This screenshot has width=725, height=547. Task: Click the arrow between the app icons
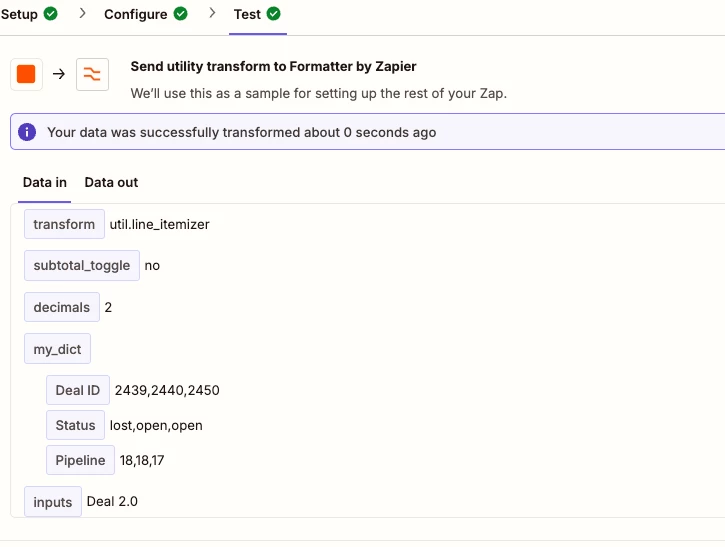tap(59, 74)
